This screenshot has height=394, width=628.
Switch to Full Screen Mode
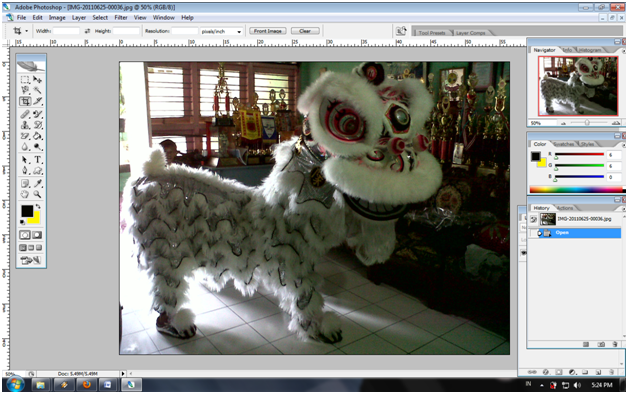[x=38, y=248]
